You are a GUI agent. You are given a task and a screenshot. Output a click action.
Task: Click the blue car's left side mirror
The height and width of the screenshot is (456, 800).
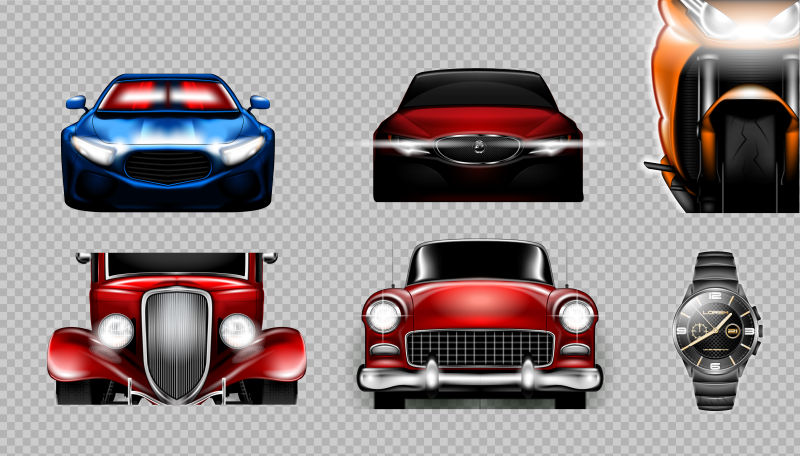pos(76,102)
